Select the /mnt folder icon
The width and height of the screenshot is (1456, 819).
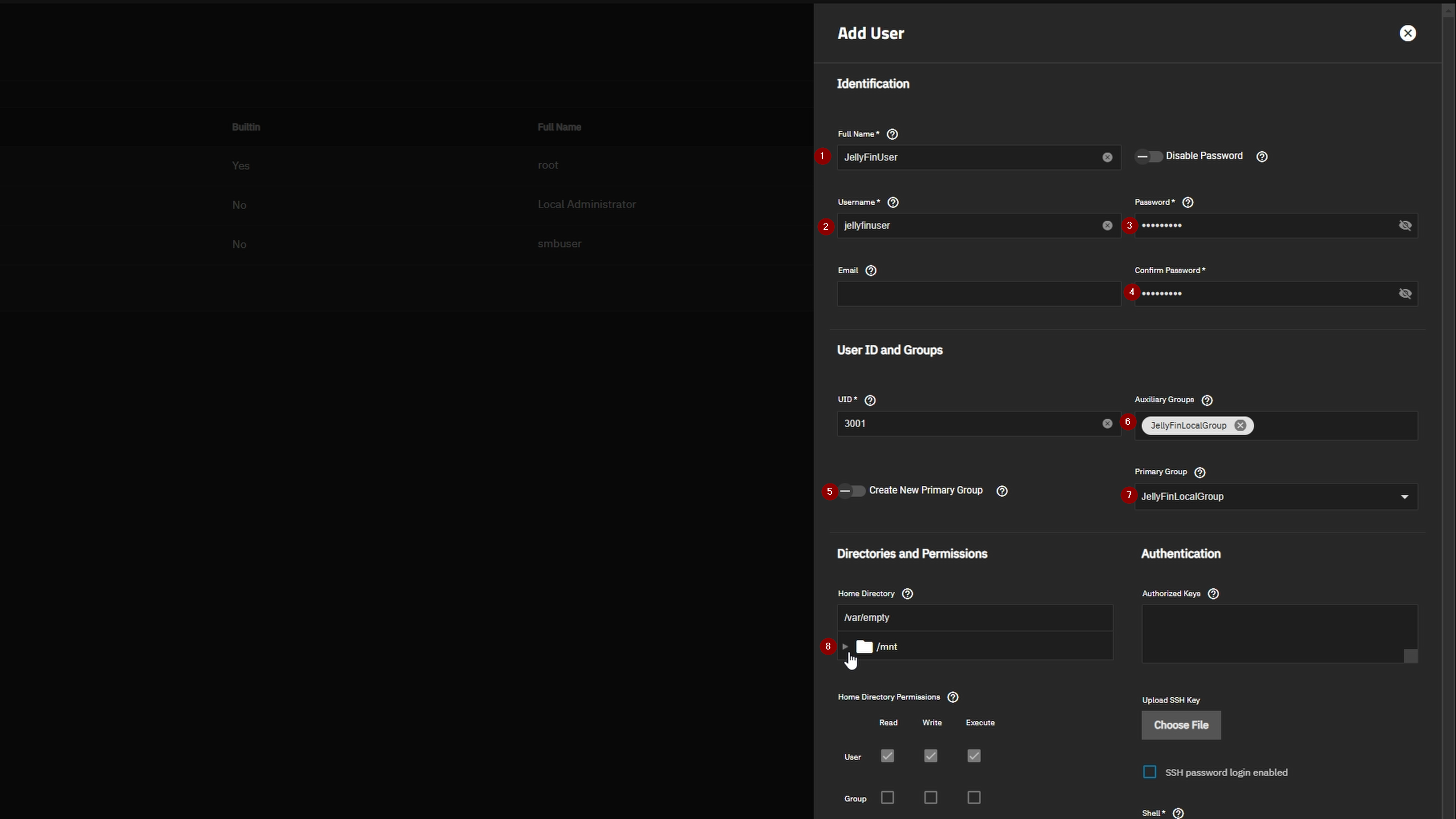click(864, 647)
